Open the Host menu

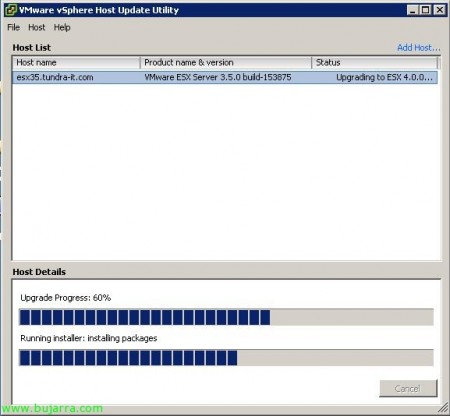coord(37,27)
